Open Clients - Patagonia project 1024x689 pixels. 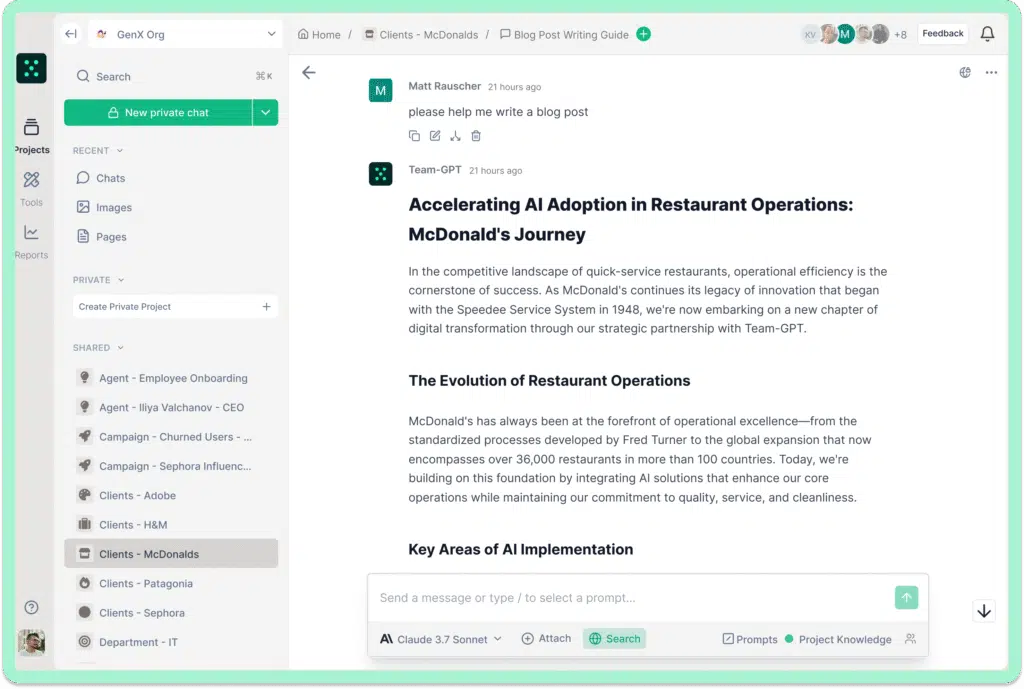point(171,583)
